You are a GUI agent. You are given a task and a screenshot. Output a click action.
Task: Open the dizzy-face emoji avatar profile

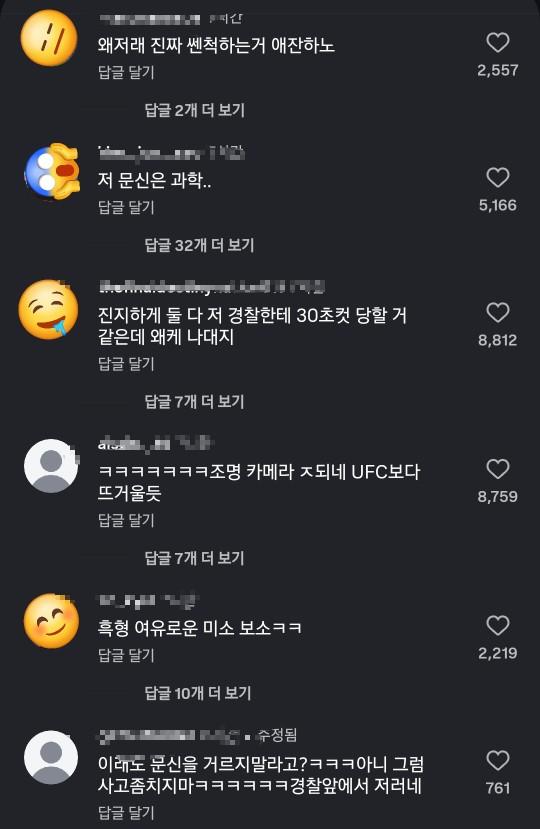[x=49, y=38]
